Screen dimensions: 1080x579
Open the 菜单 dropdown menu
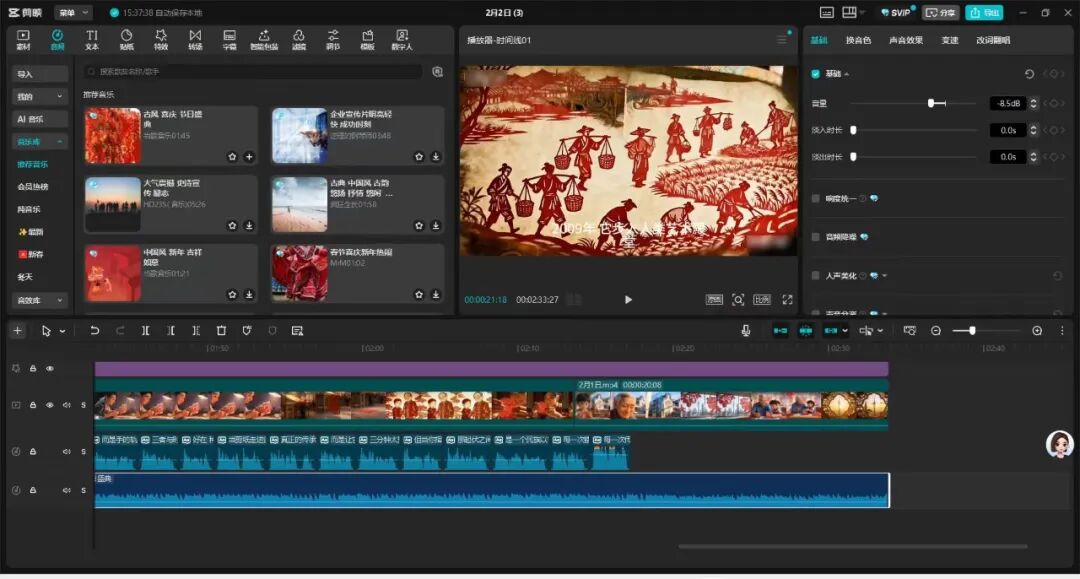pos(72,13)
